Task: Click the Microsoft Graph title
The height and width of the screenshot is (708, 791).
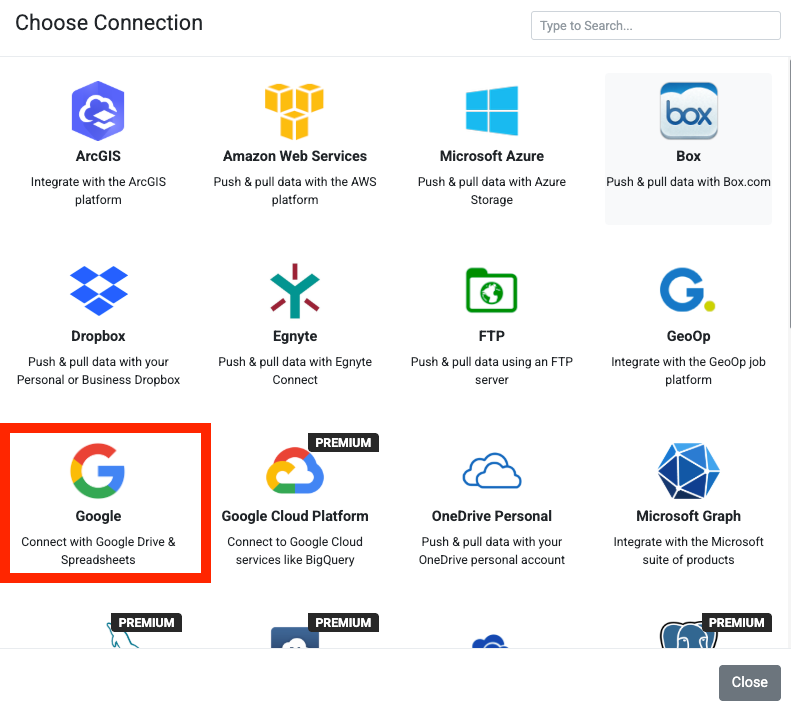Action: (x=689, y=516)
